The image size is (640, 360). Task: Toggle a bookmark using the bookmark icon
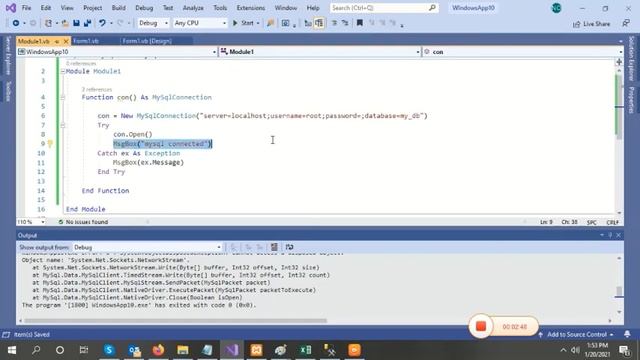tap(360, 23)
